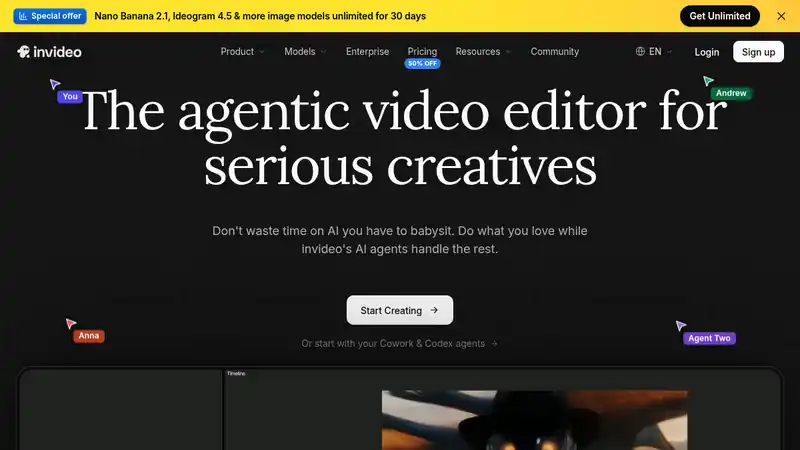Click the Models chevron arrow
This screenshot has width=800, height=450.
point(323,52)
